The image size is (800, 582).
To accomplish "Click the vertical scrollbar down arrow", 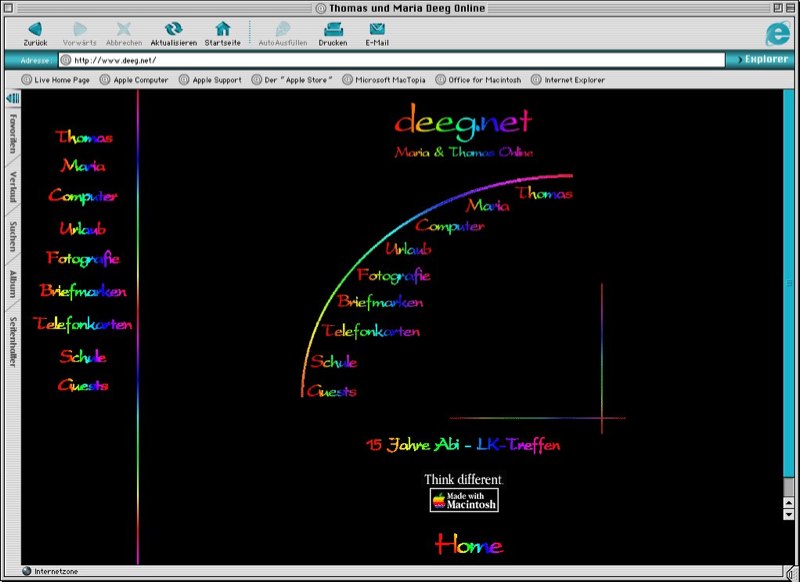I will [789, 513].
